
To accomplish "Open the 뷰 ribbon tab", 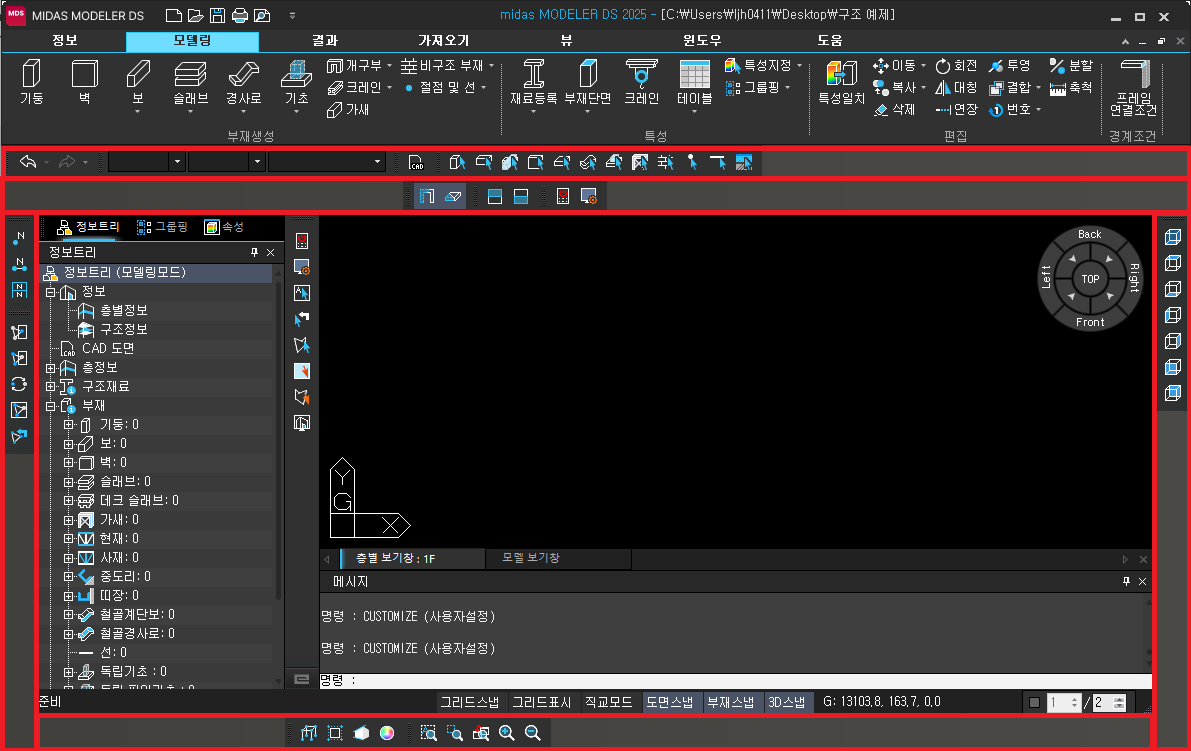I will point(567,40).
